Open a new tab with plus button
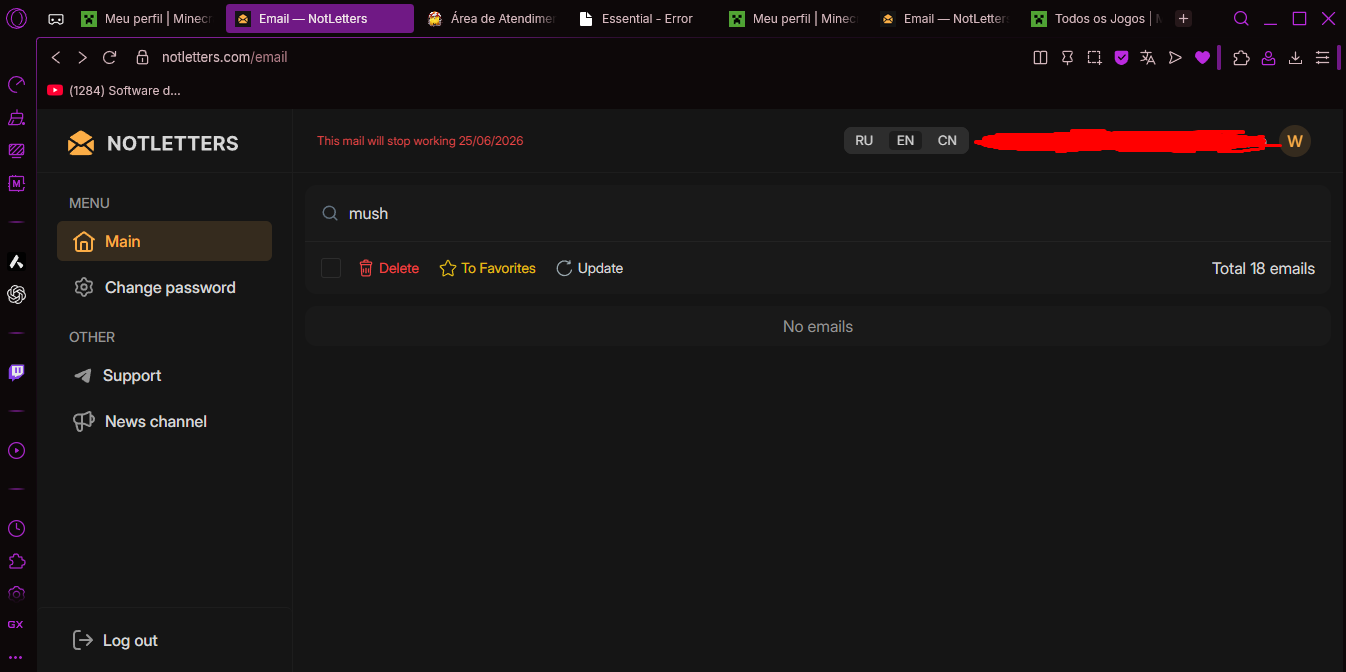 (x=1184, y=18)
